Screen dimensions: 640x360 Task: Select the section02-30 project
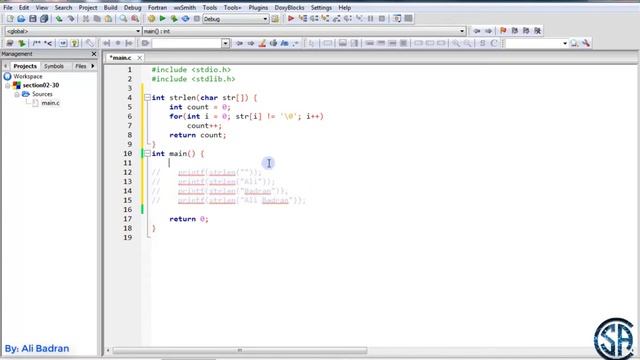tap(41, 85)
